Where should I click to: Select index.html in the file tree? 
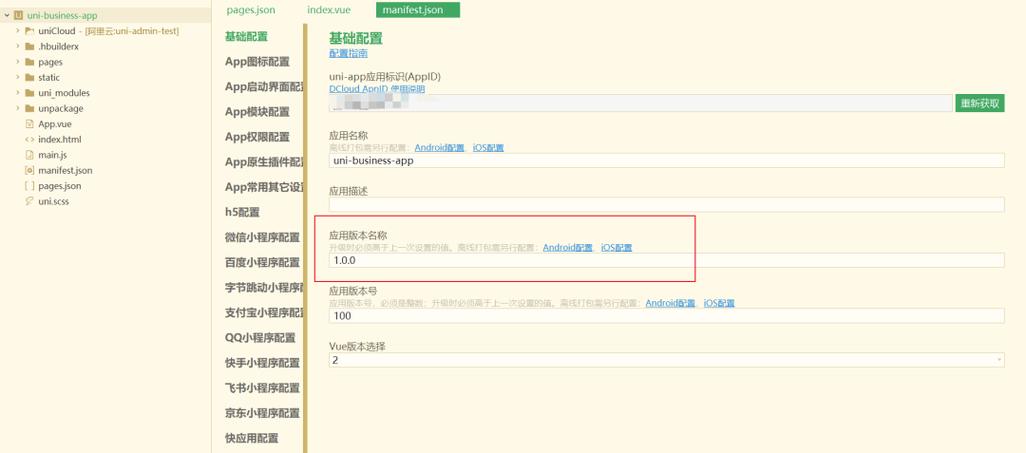pyautogui.click(x=60, y=139)
